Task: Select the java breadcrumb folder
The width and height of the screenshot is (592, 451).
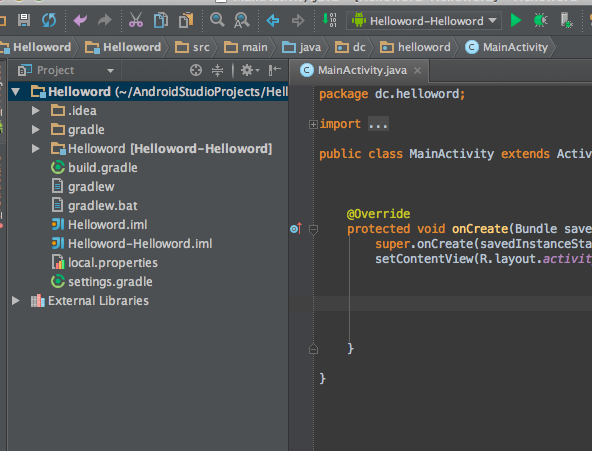Action: click(x=302, y=47)
